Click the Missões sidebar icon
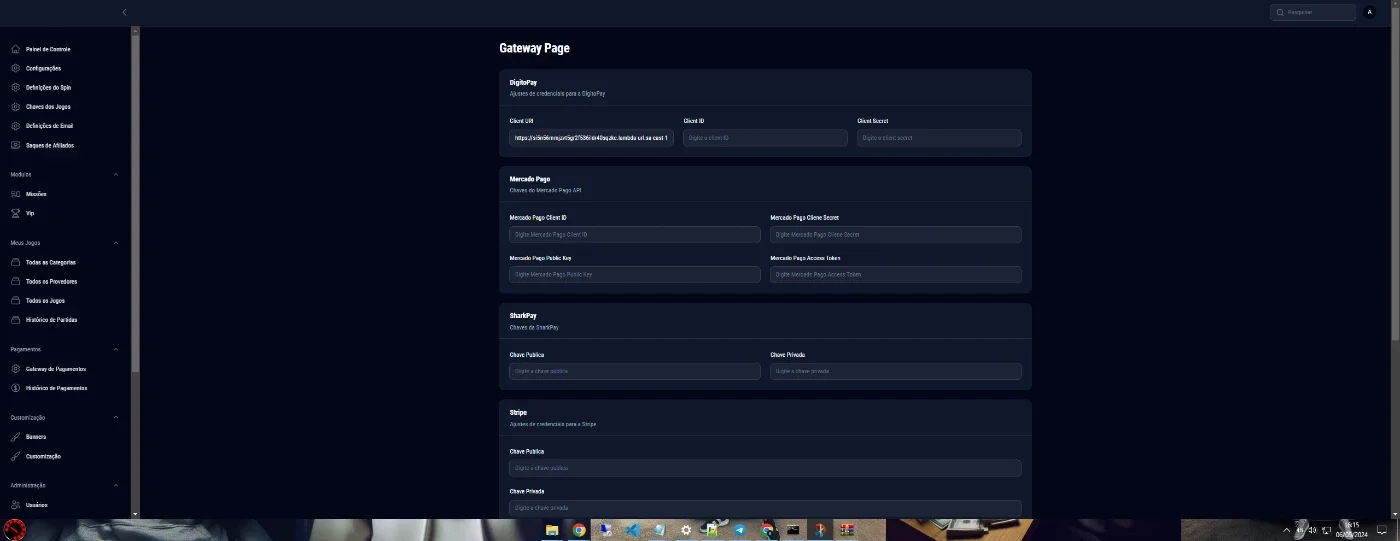 (16, 194)
